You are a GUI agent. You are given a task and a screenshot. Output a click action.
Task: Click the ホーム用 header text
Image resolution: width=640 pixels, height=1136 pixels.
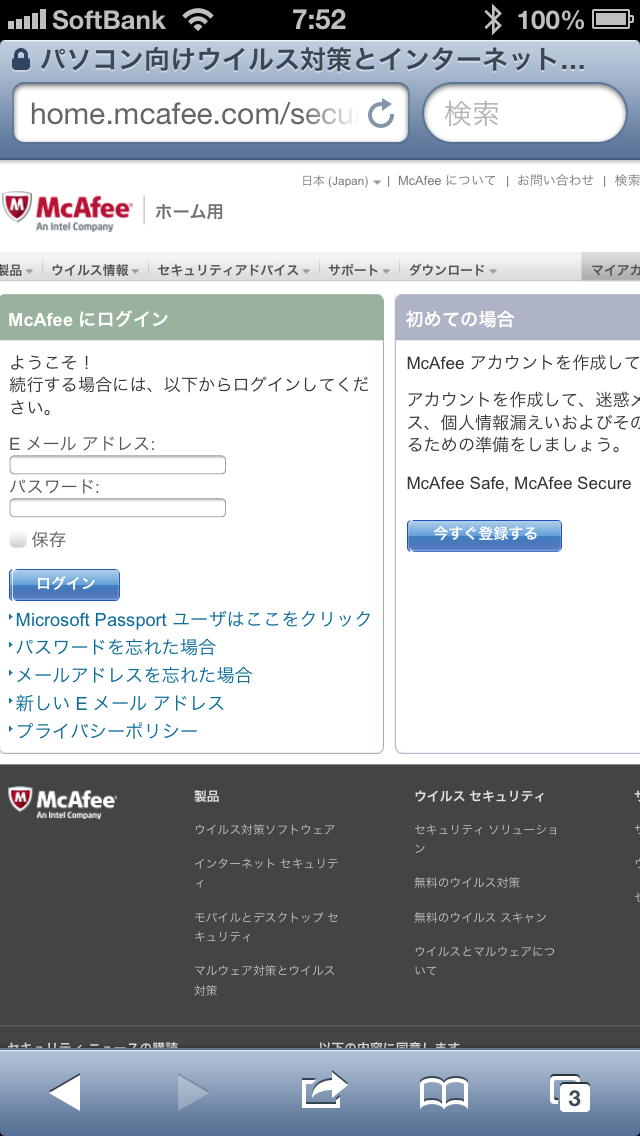click(189, 212)
